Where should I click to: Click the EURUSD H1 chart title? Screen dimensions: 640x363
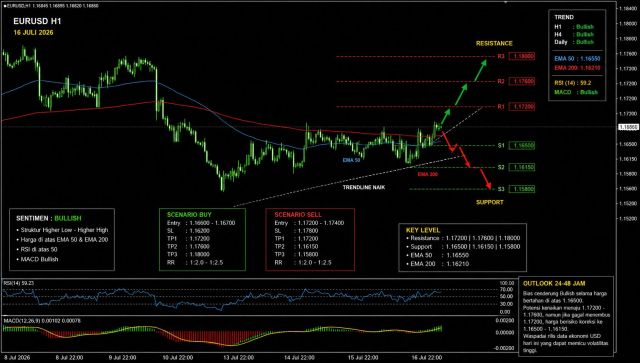pyautogui.click(x=37, y=21)
